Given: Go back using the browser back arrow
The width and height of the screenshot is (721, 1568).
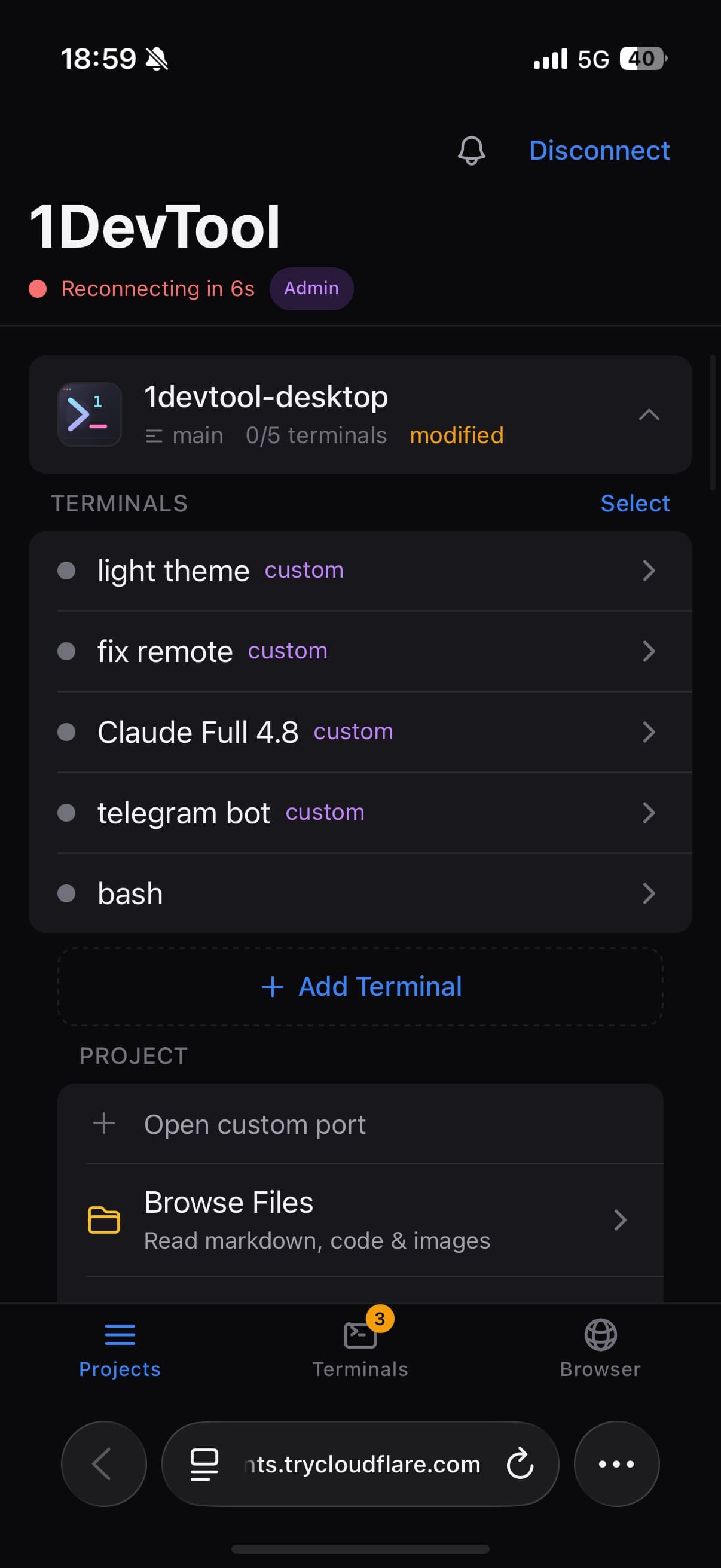Looking at the screenshot, I should (104, 1463).
